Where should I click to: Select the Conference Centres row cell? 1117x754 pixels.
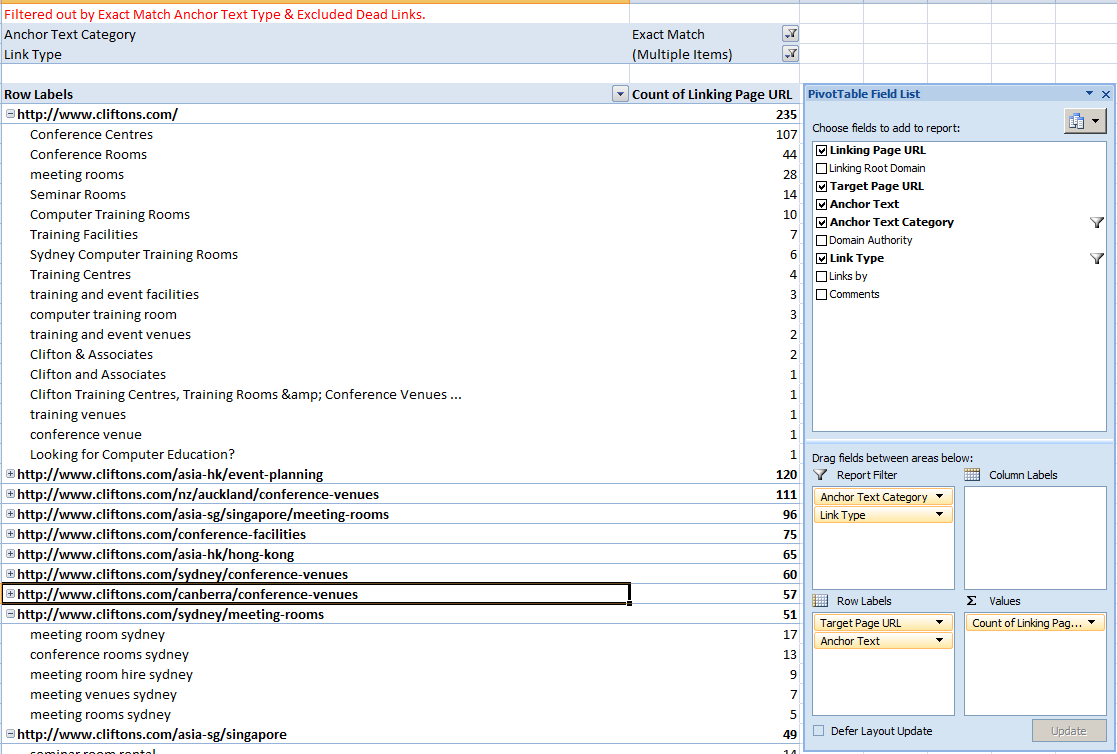pos(91,134)
